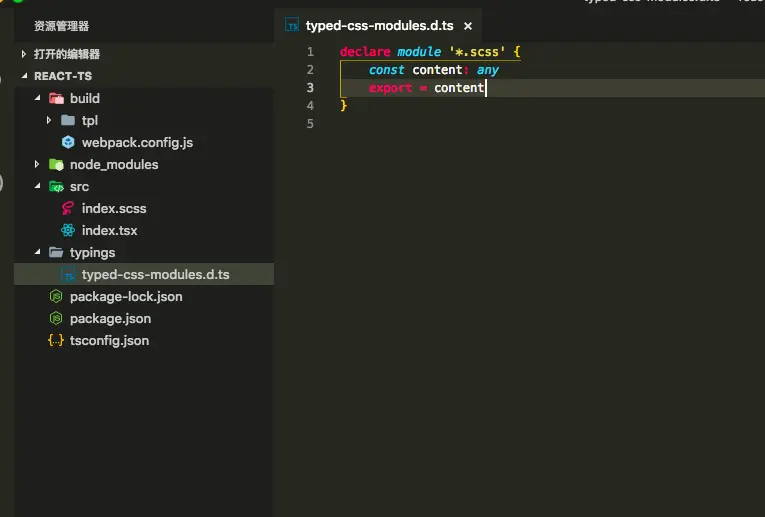Viewport: 765px width, 517px height.
Task: Click the src folder icon
Action: click(x=56, y=187)
